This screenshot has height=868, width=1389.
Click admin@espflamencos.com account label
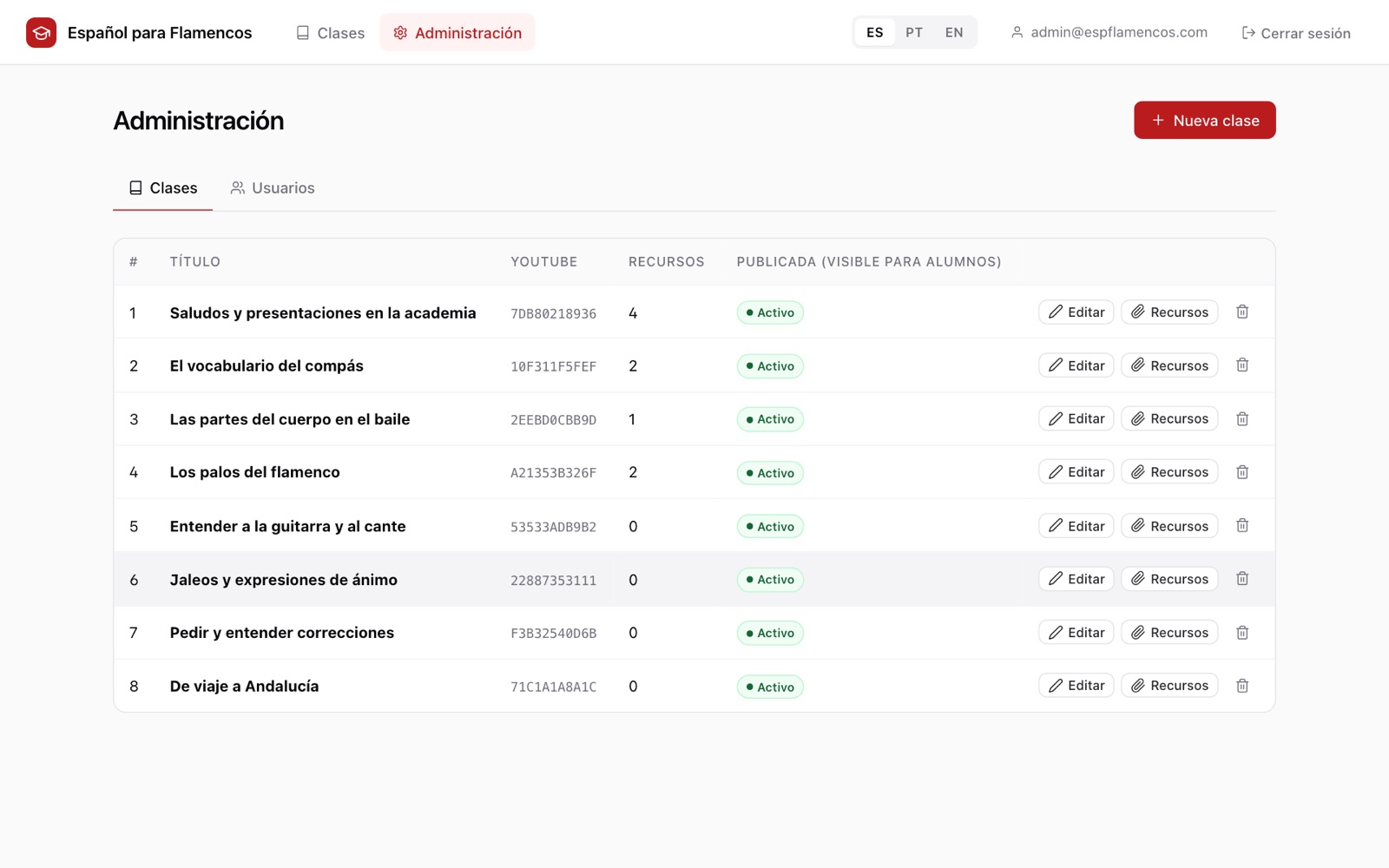pyautogui.click(x=1109, y=33)
